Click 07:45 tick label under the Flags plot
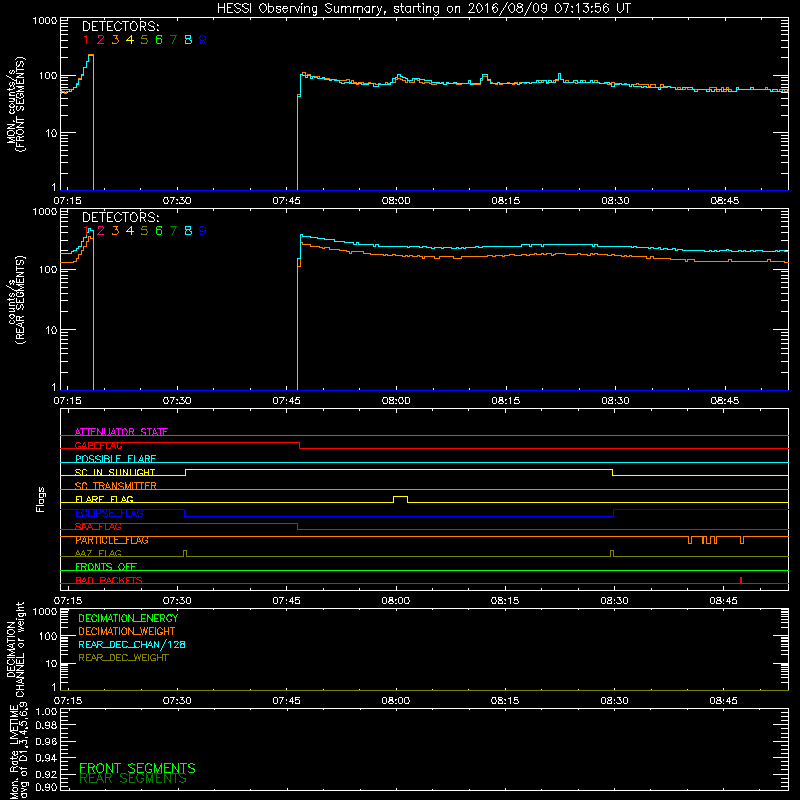Image resolution: width=800 pixels, height=800 pixels. pyautogui.click(x=286, y=601)
